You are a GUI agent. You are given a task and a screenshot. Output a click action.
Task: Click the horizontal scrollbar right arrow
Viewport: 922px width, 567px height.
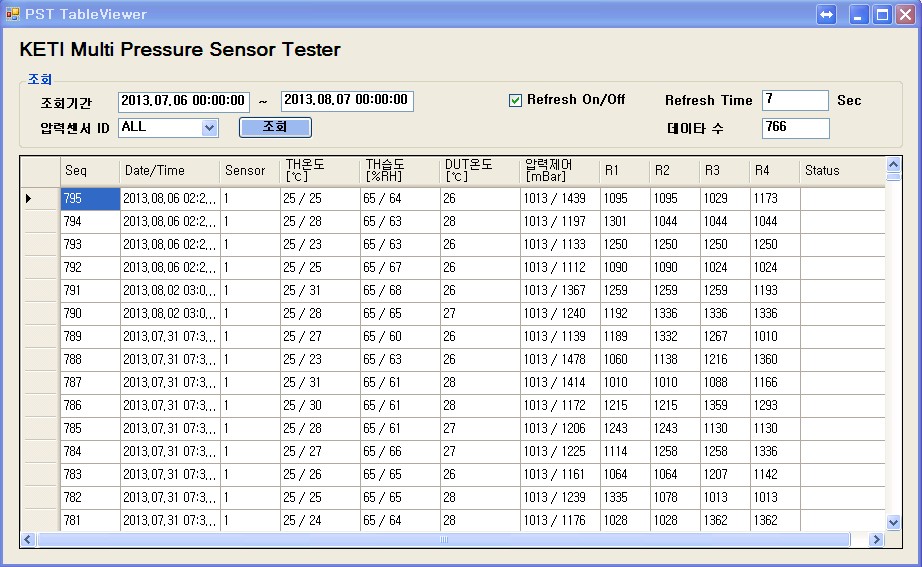(876, 539)
